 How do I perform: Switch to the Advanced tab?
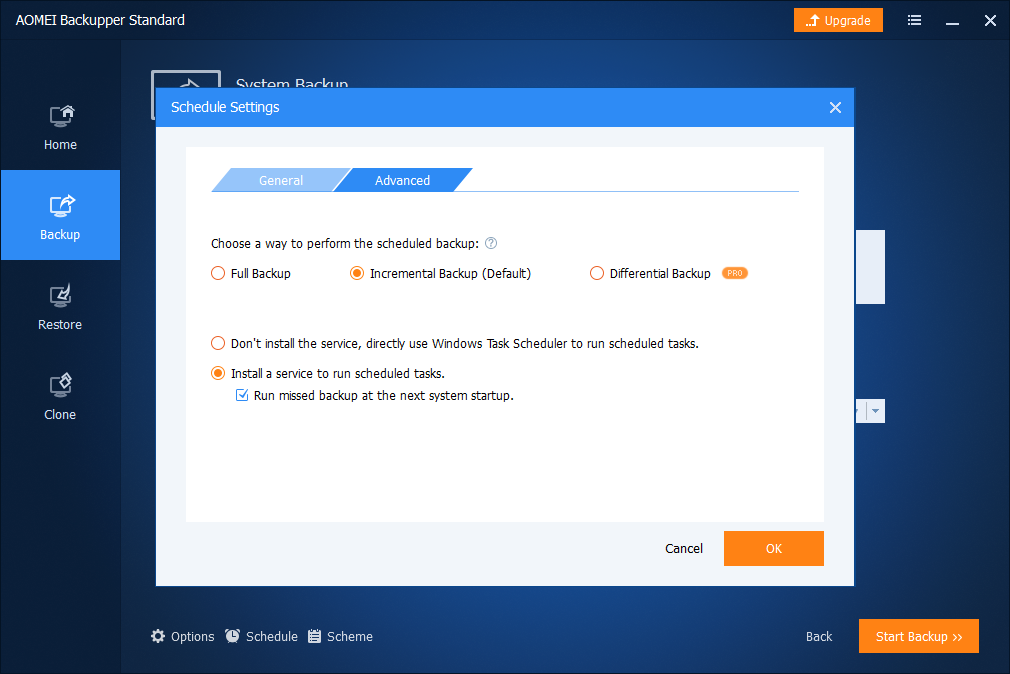pyautogui.click(x=403, y=180)
